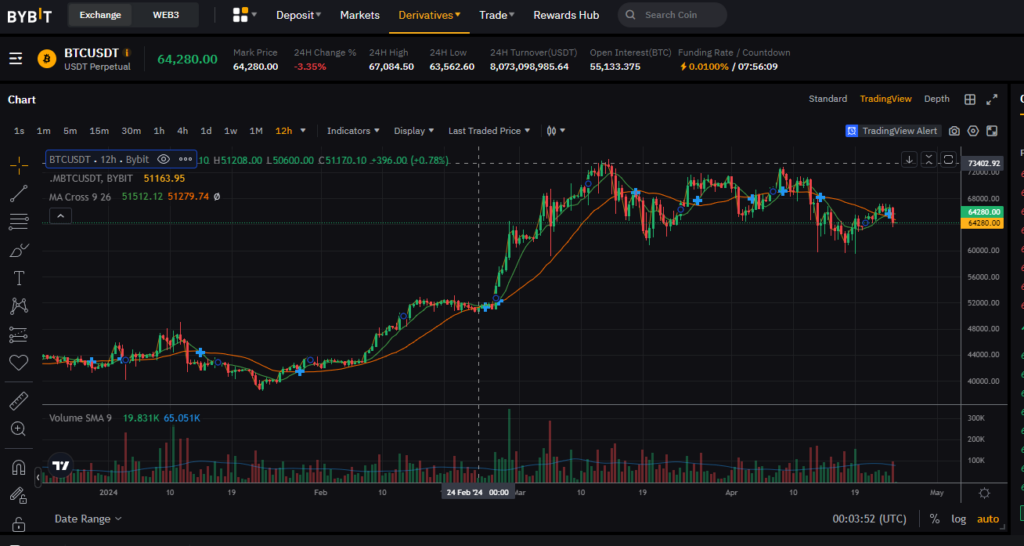Open more options for the BTCUSDT 12h legend

pos(185,159)
